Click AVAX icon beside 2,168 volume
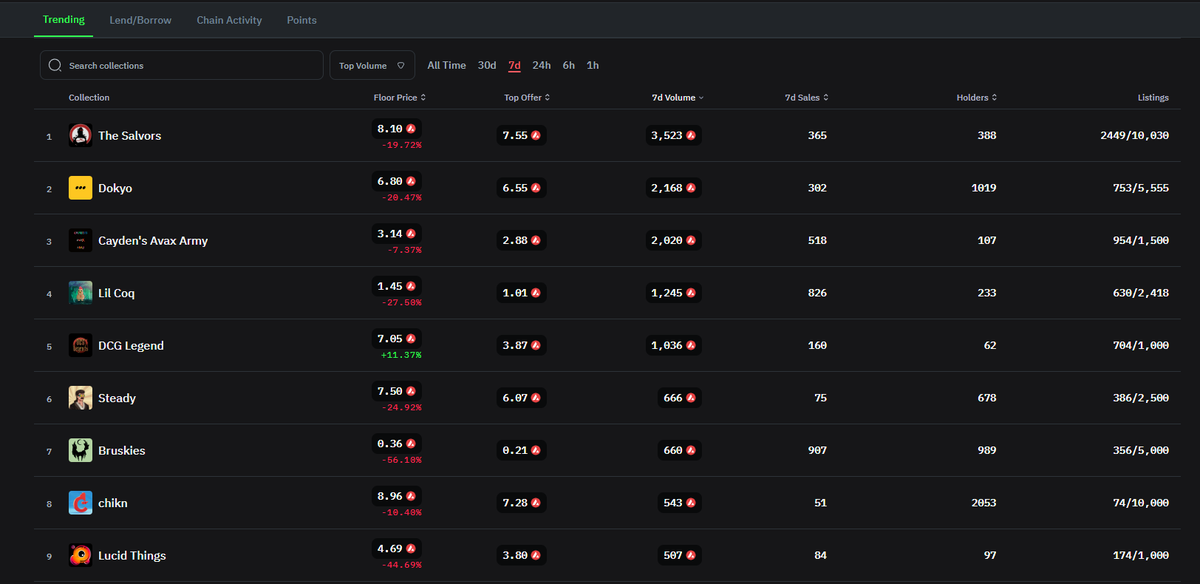The image size is (1200, 584). (x=691, y=188)
